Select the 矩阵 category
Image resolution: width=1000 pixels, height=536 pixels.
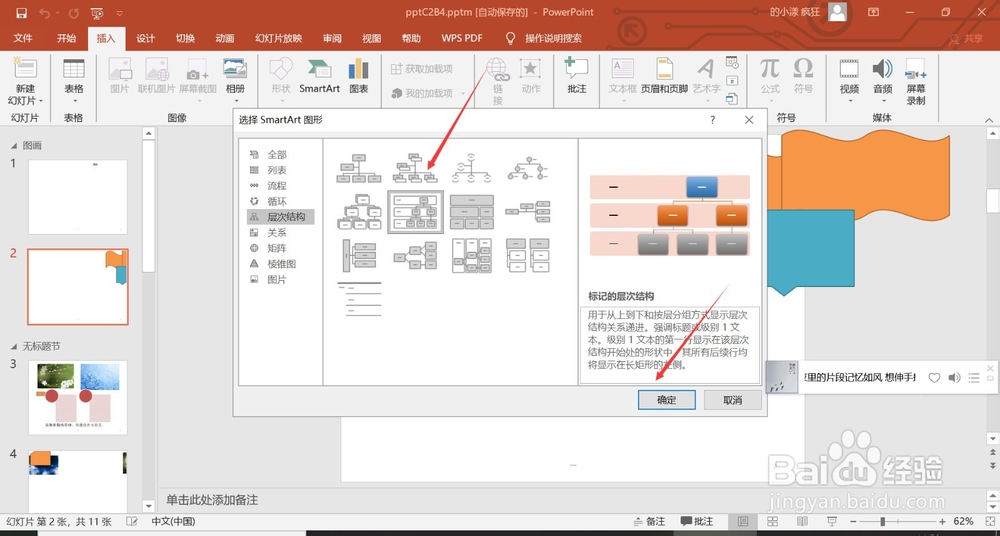pos(280,248)
